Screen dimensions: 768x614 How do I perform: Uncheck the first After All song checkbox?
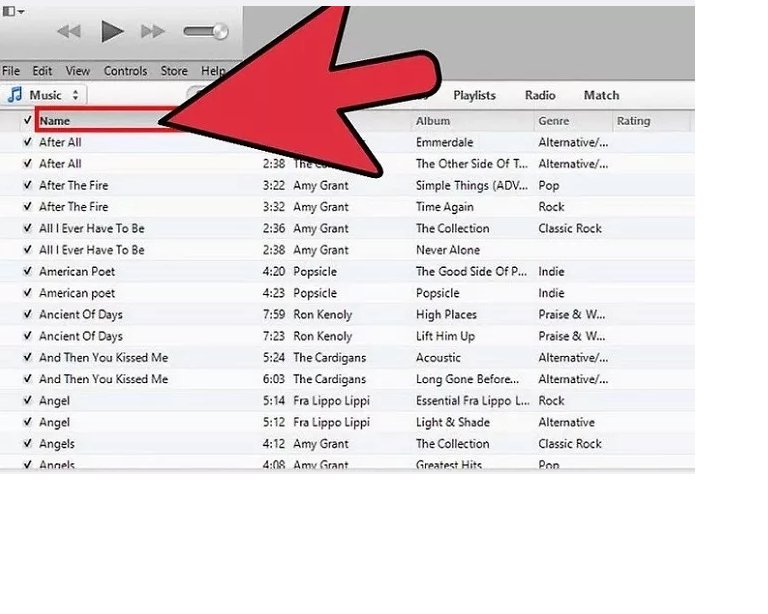pos(27,142)
